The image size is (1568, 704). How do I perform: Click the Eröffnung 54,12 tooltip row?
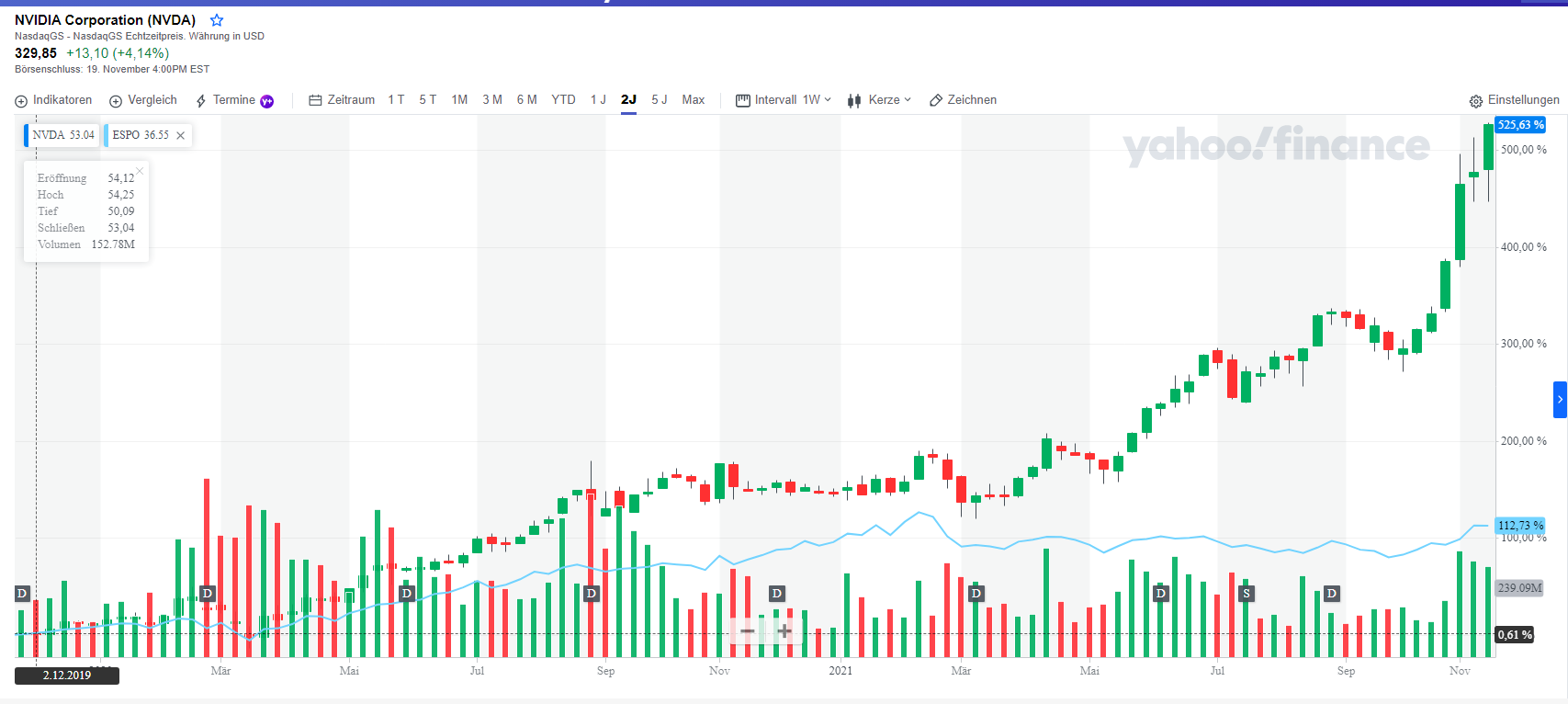(x=86, y=178)
